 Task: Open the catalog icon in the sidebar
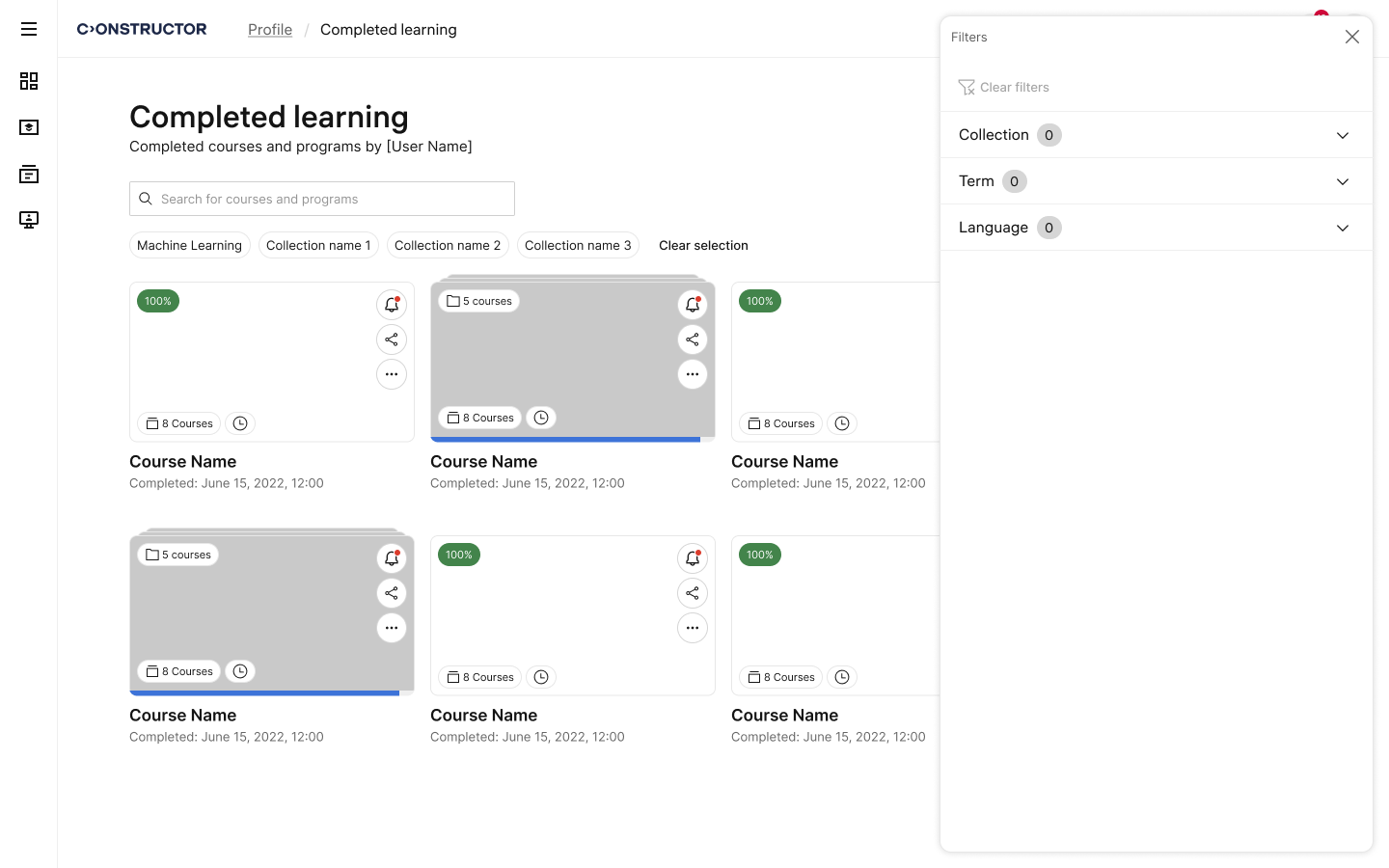(x=29, y=174)
